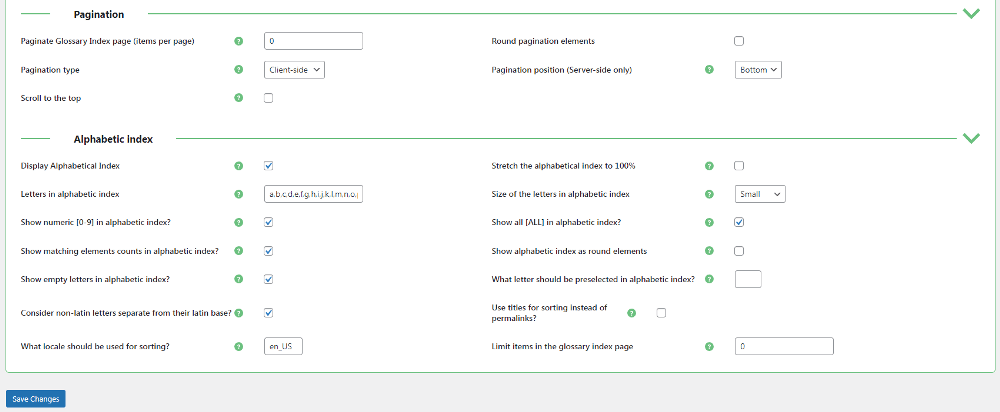The image size is (1000, 412).
Task: Collapse the Alphabetic index section chevron
Action: (x=970, y=138)
